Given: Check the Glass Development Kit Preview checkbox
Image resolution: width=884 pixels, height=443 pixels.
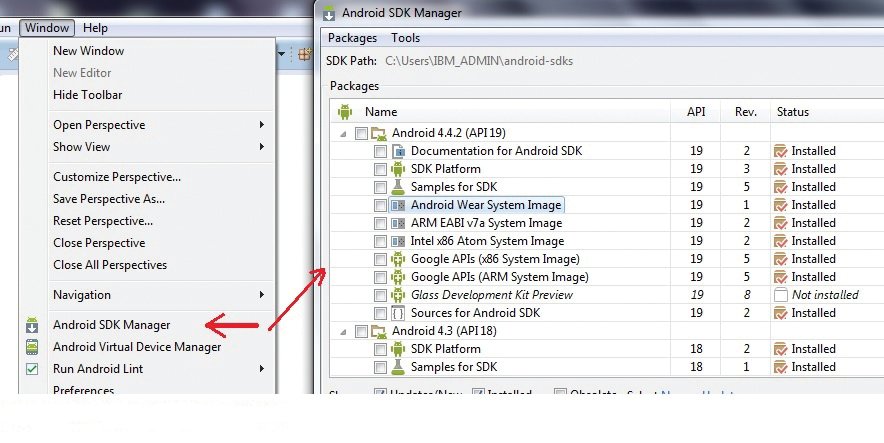Looking at the screenshot, I should [x=380, y=295].
